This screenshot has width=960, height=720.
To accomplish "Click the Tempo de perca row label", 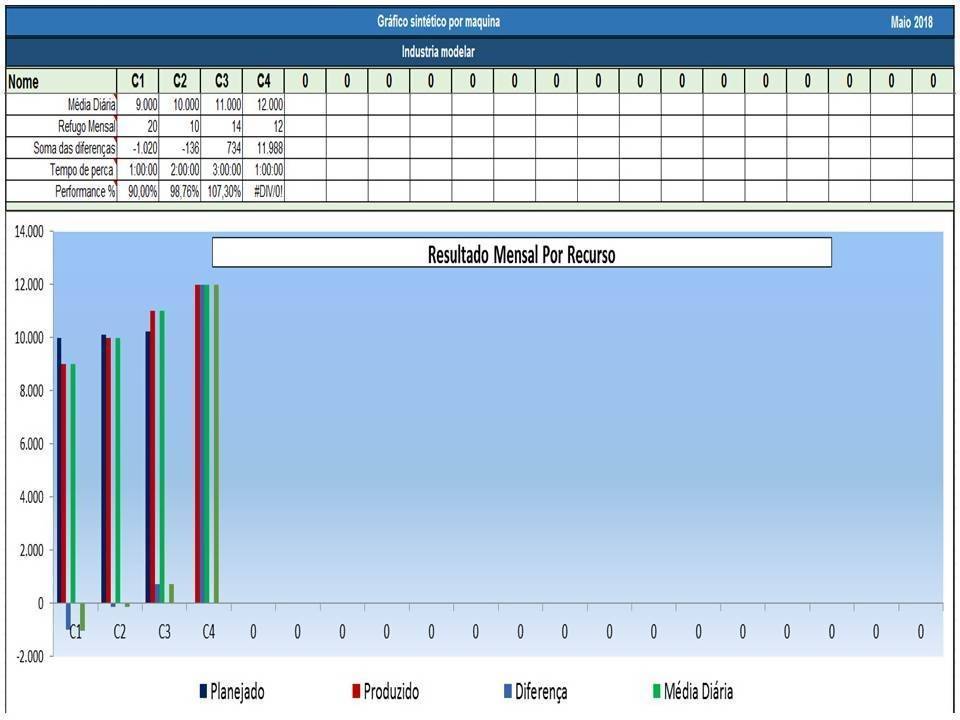I will click(x=82, y=169).
